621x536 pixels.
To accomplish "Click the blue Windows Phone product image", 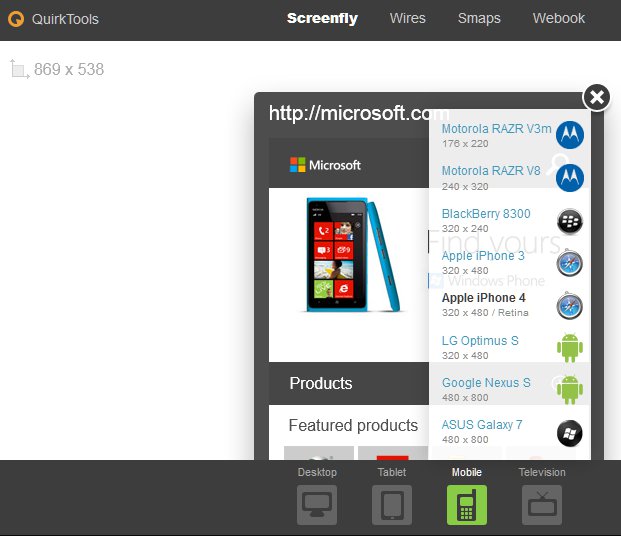I will (x=352, y=255).
